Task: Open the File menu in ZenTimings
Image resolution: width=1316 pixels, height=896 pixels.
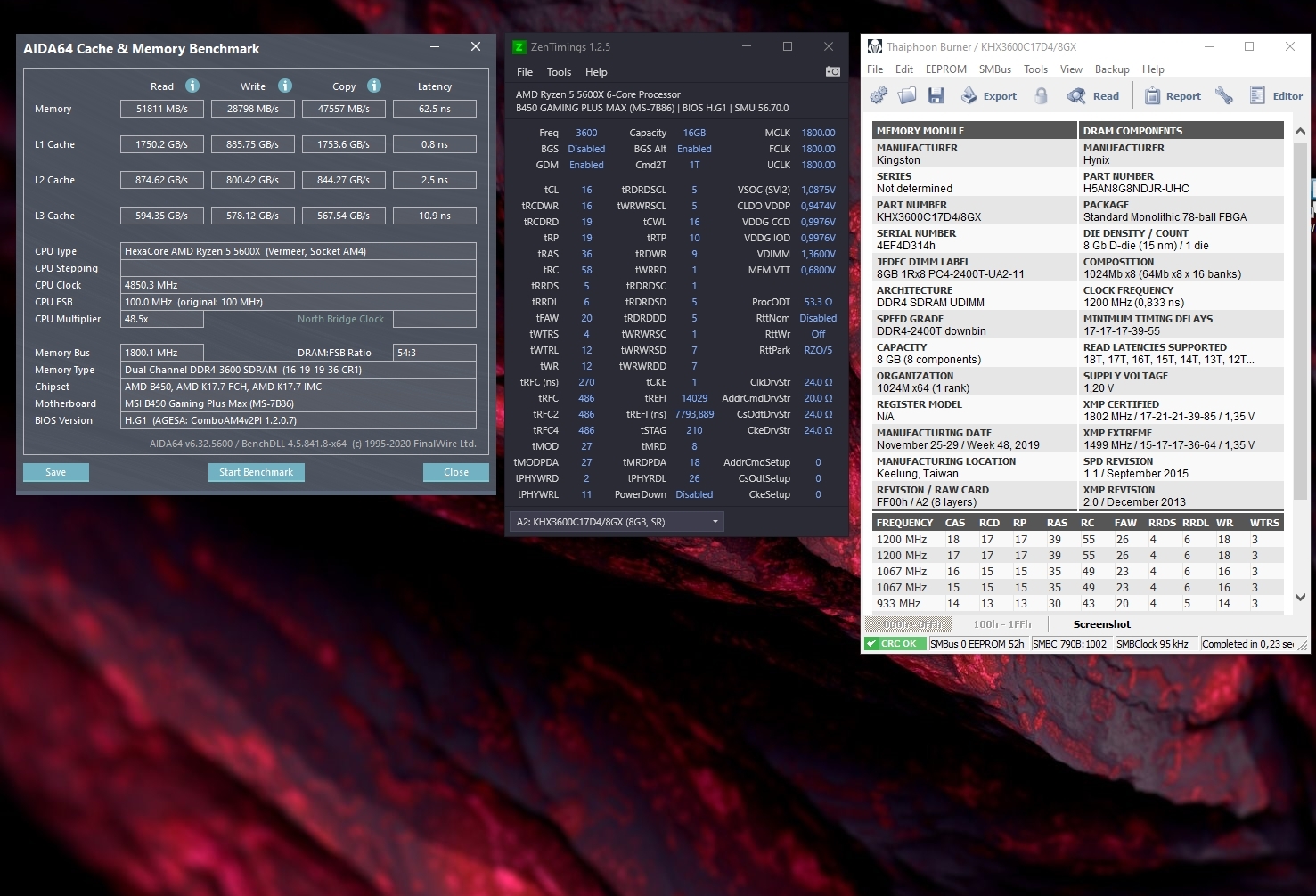Action: 525,72
